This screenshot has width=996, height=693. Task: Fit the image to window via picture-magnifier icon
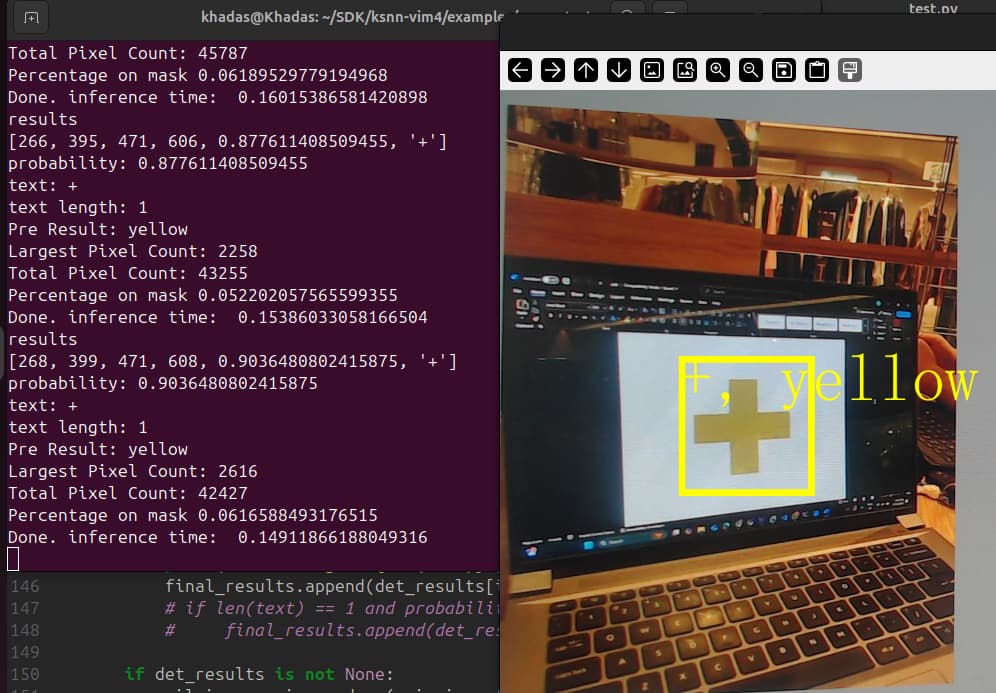point(685,70)
